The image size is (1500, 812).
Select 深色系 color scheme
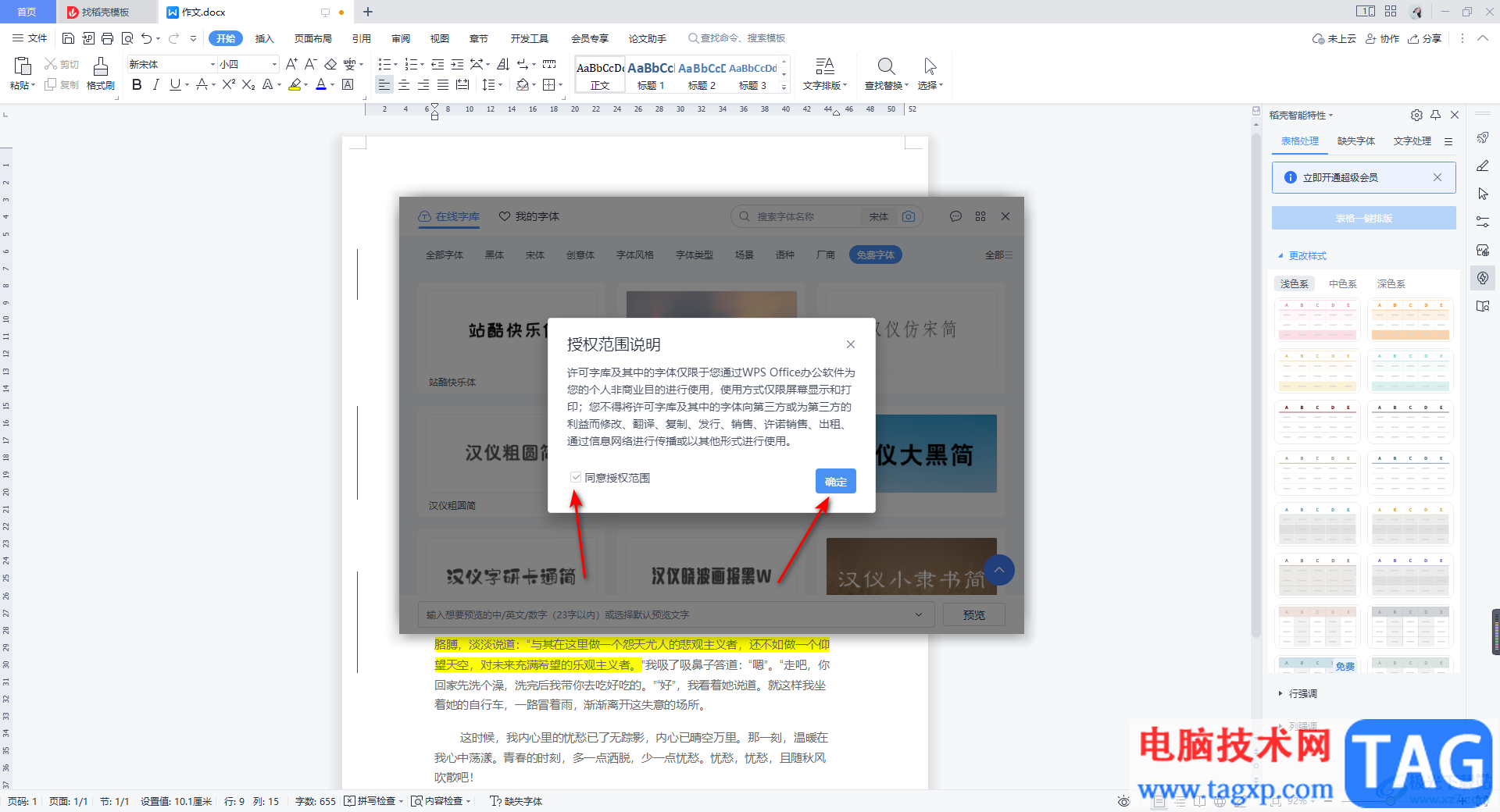[x=1391, y=283]
